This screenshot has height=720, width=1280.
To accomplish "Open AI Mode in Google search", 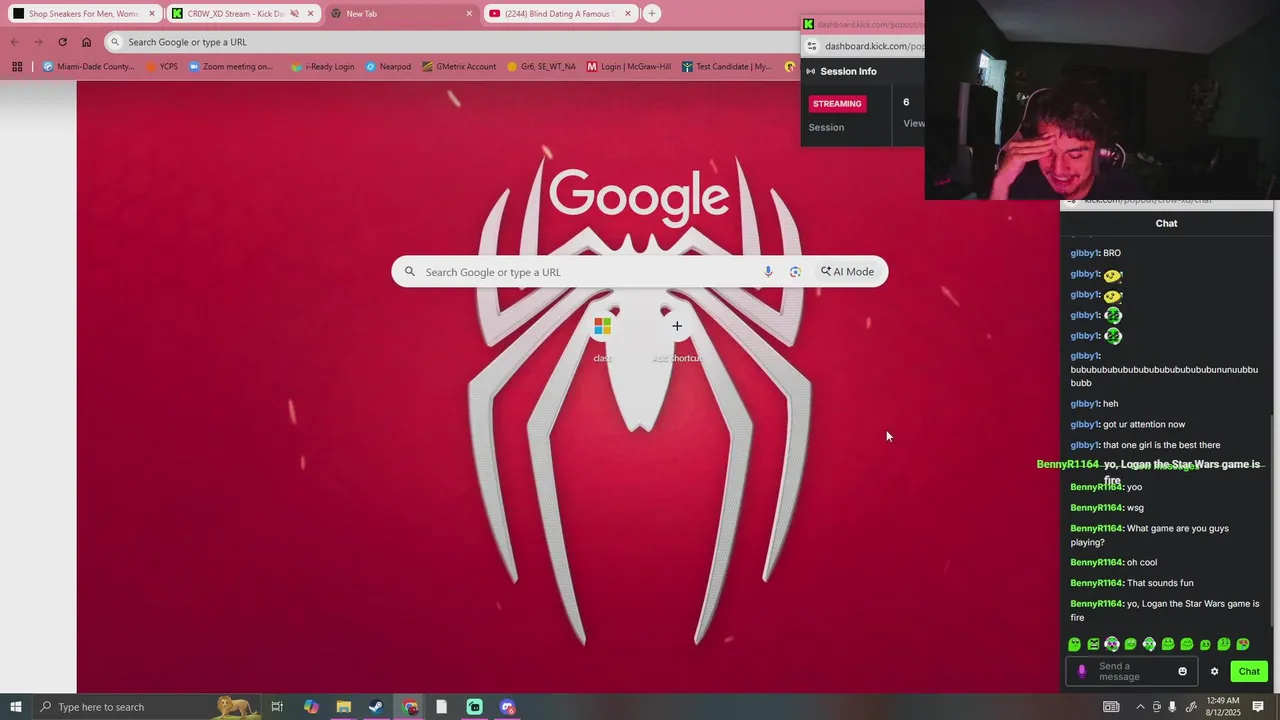I will tap(848, 272).
